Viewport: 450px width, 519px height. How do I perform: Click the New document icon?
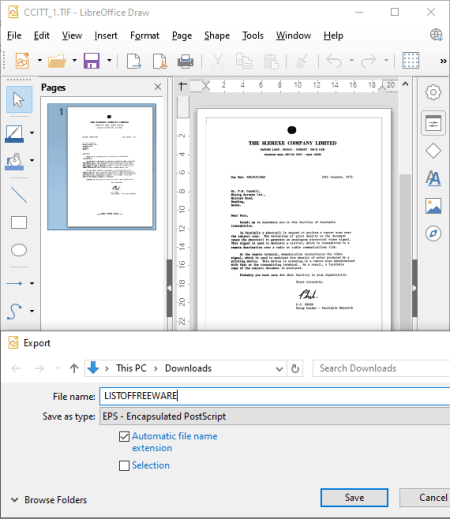(x=22, y=61)
